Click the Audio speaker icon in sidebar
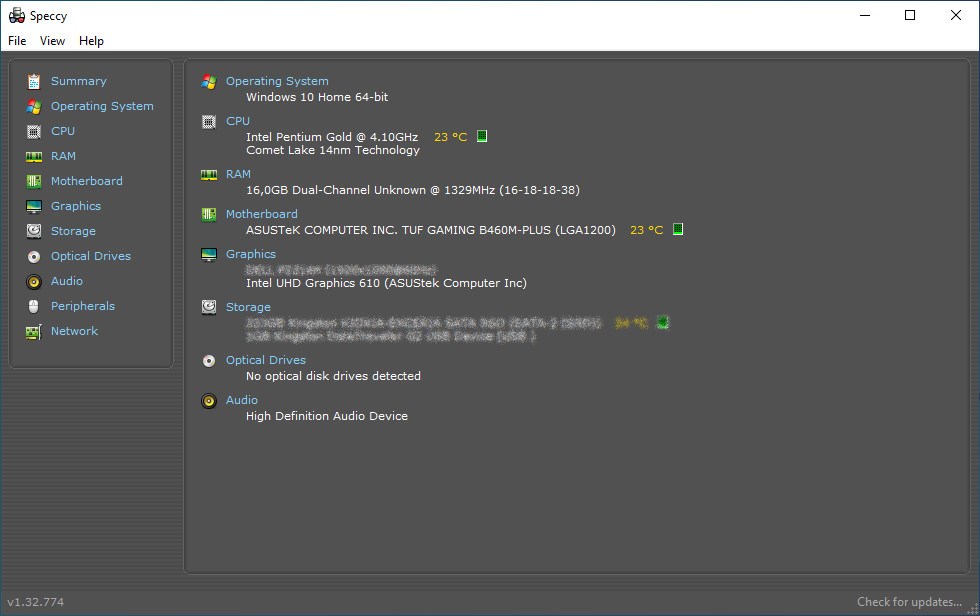The width and height of the screenshot is (980, 616). pyautogui.click(x=34, y=282)
